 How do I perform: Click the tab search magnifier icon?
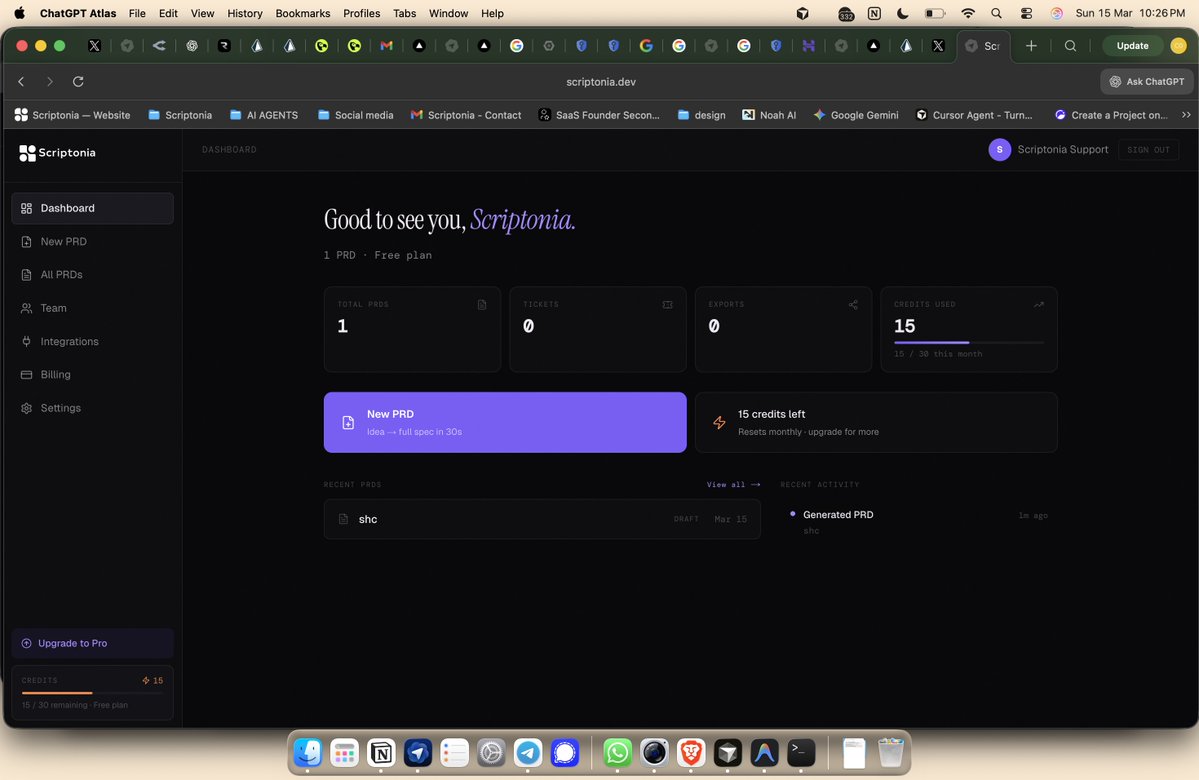1071,46
